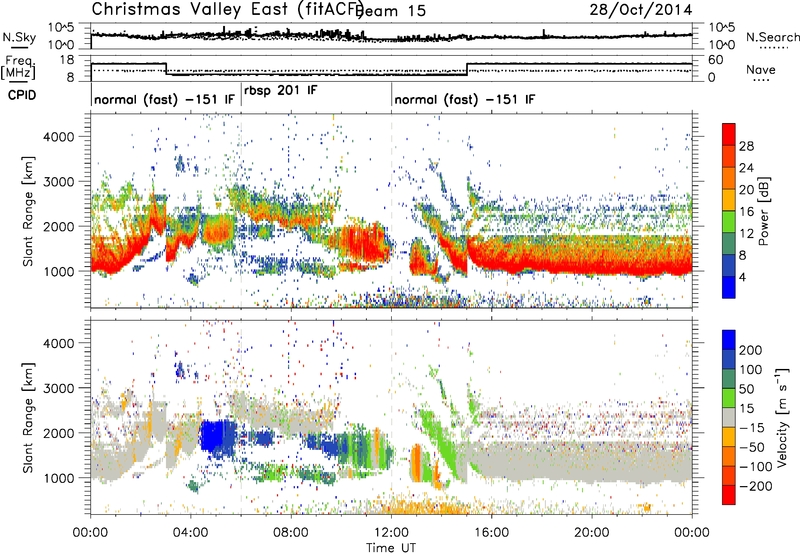
Task: Click the '20:00' time axis tick label
Action: (591, 533)
